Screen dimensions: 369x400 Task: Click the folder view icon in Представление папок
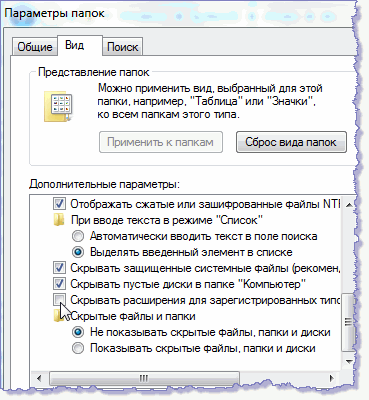58,106
